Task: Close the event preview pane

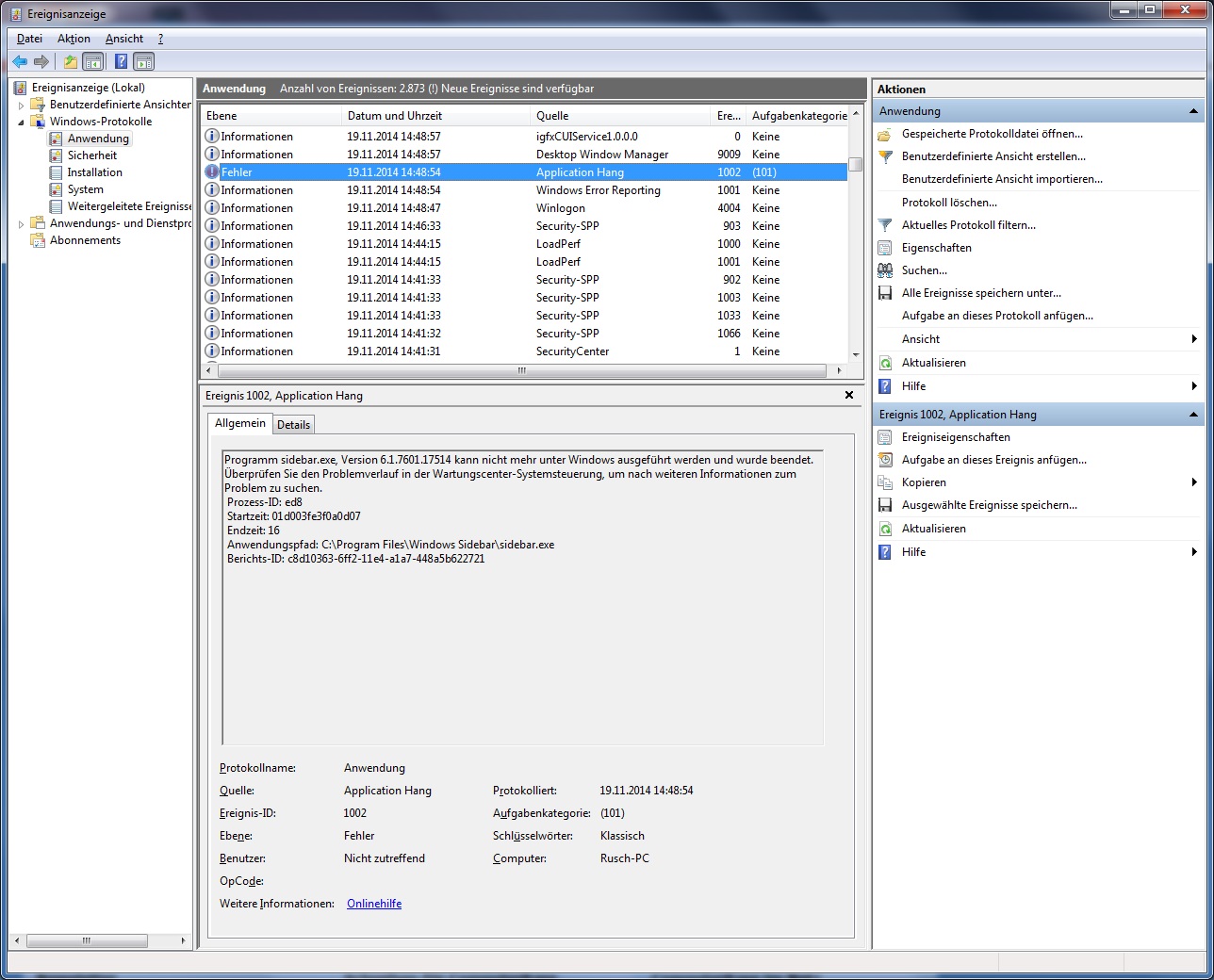Action: tap(849, 396)
